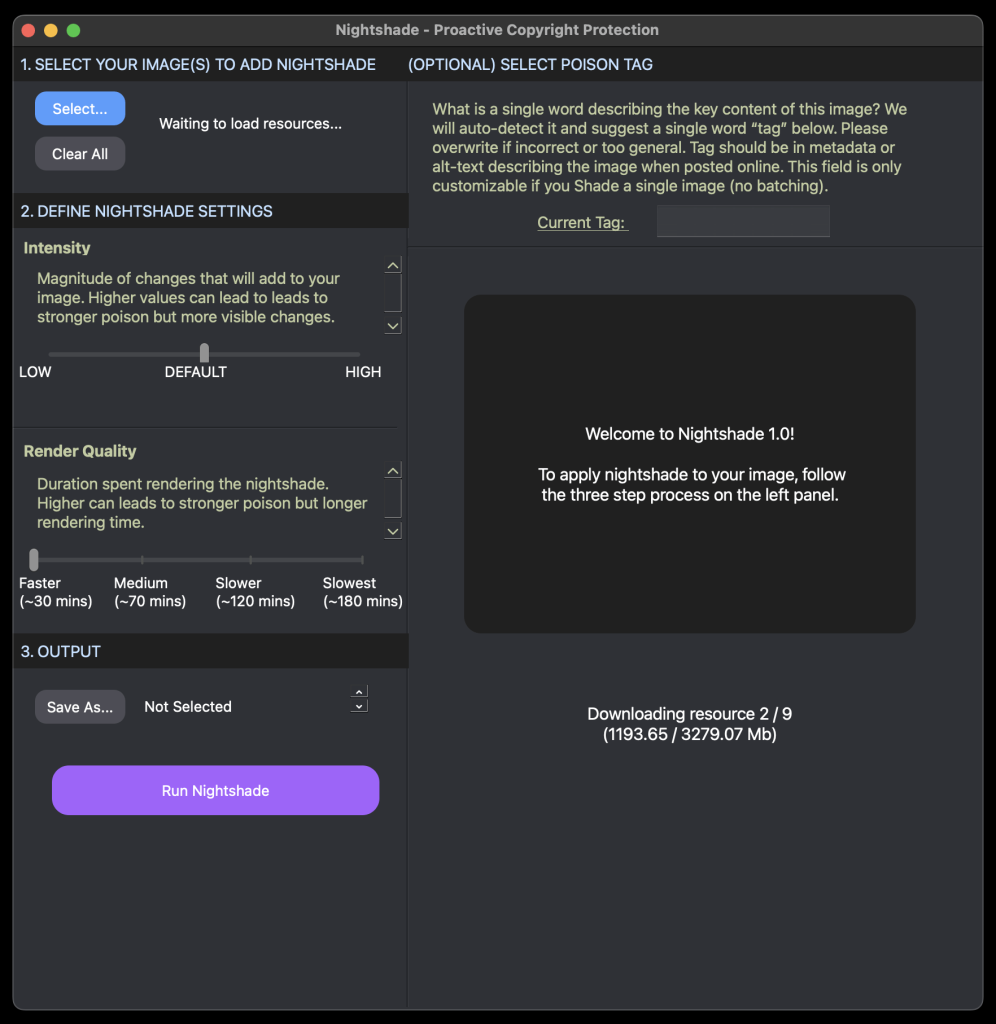The width and height of the screenshot is (996, 1024).
Task: Click the output path down stepper arrow
Action: pos(360,706)
